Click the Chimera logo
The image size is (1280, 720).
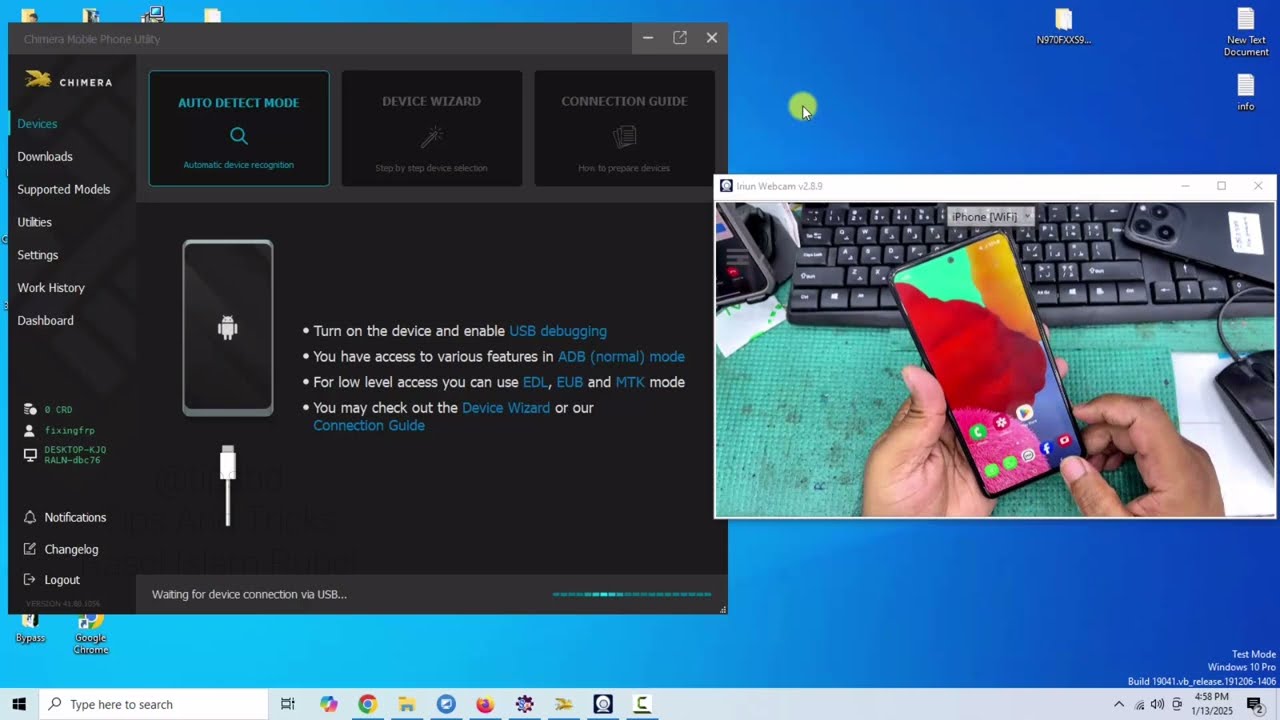pos(68,81)
